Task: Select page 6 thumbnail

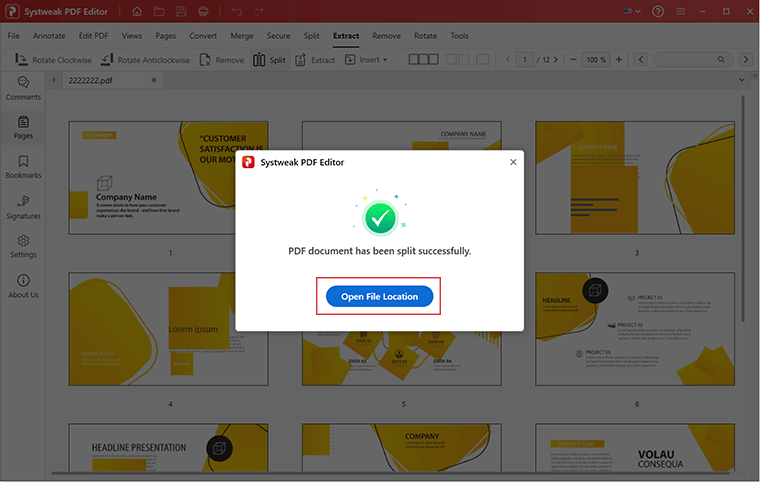Action: pos(635,329)
